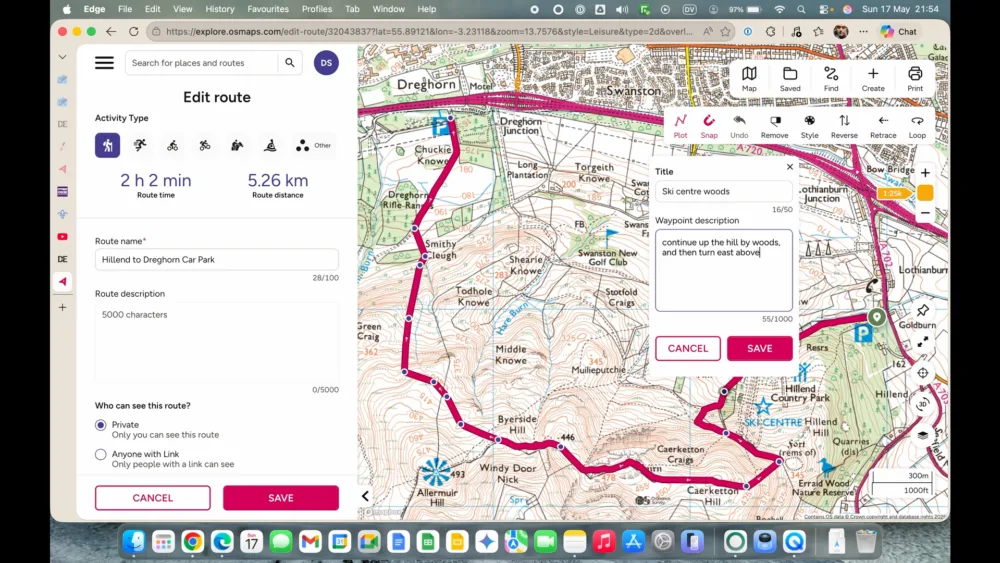Open the Edit menu

point(152,9)
